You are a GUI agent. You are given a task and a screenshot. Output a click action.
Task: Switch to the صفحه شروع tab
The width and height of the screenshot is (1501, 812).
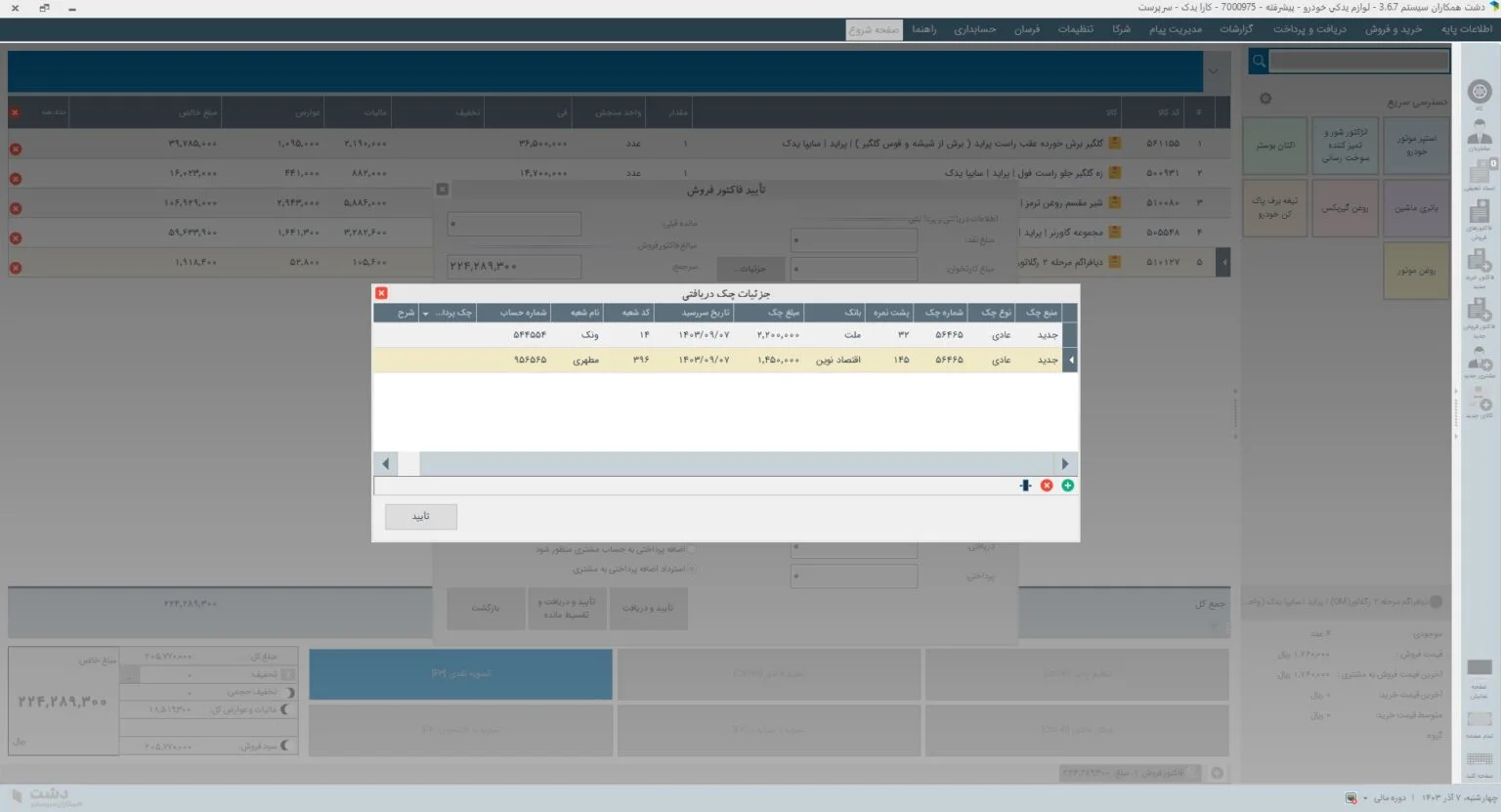874,30
